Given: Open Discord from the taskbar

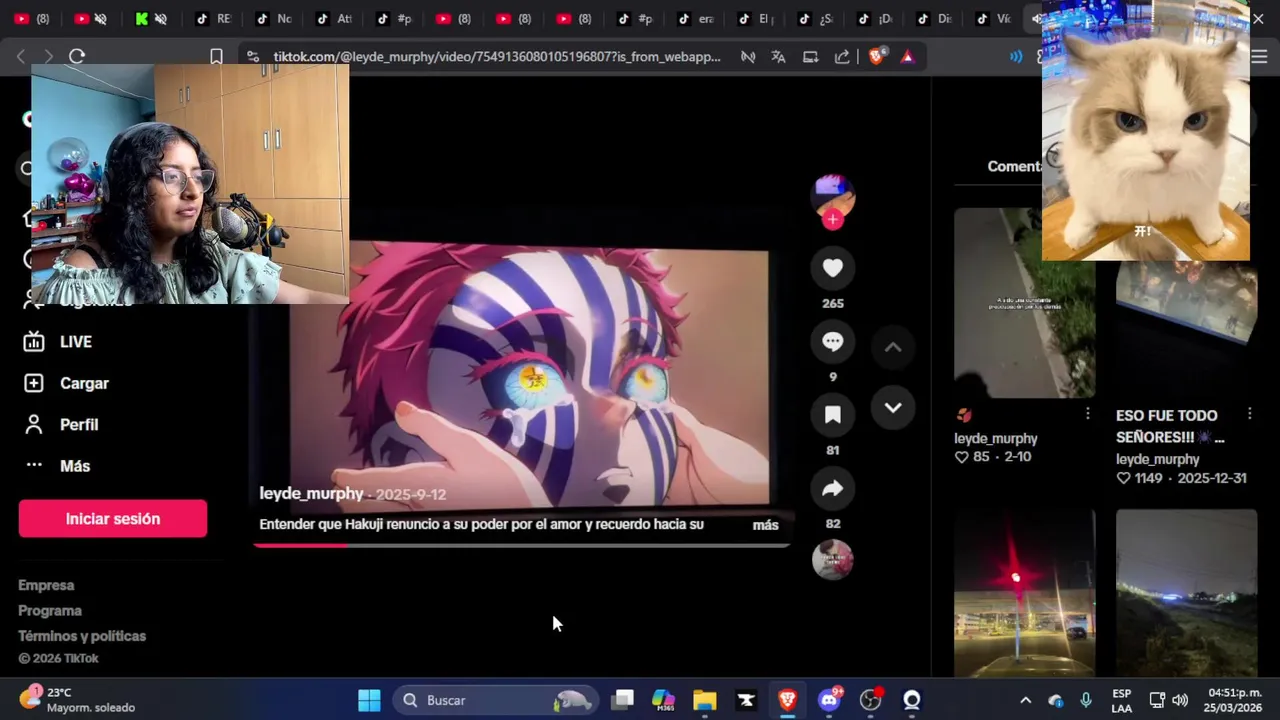Looking at the screenshot, I should [x=829, y=700].
